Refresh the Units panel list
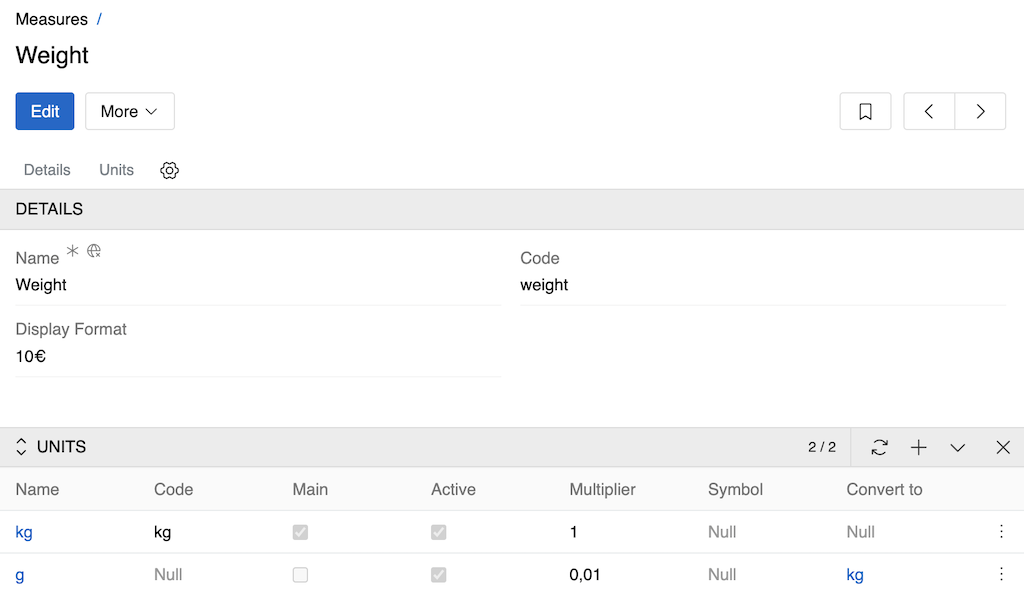Image resolution: width=1024 pixels, height=595 pixels. [879, 447]
